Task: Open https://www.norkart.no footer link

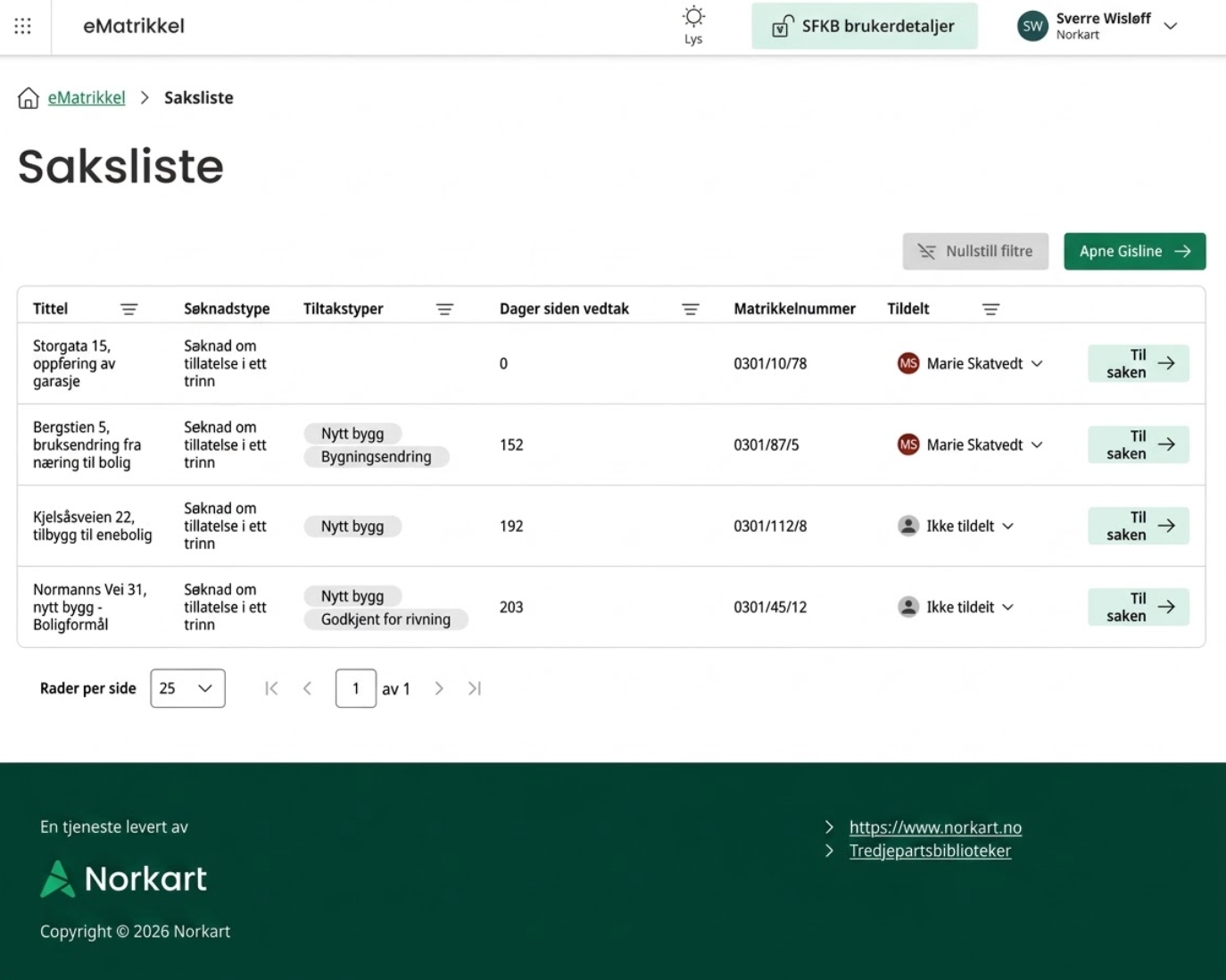Action: click(935, 827)
